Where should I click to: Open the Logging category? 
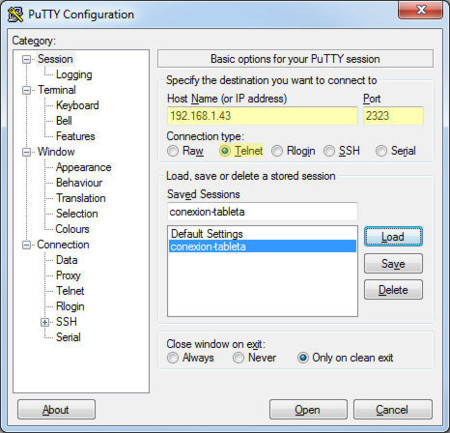74,75
